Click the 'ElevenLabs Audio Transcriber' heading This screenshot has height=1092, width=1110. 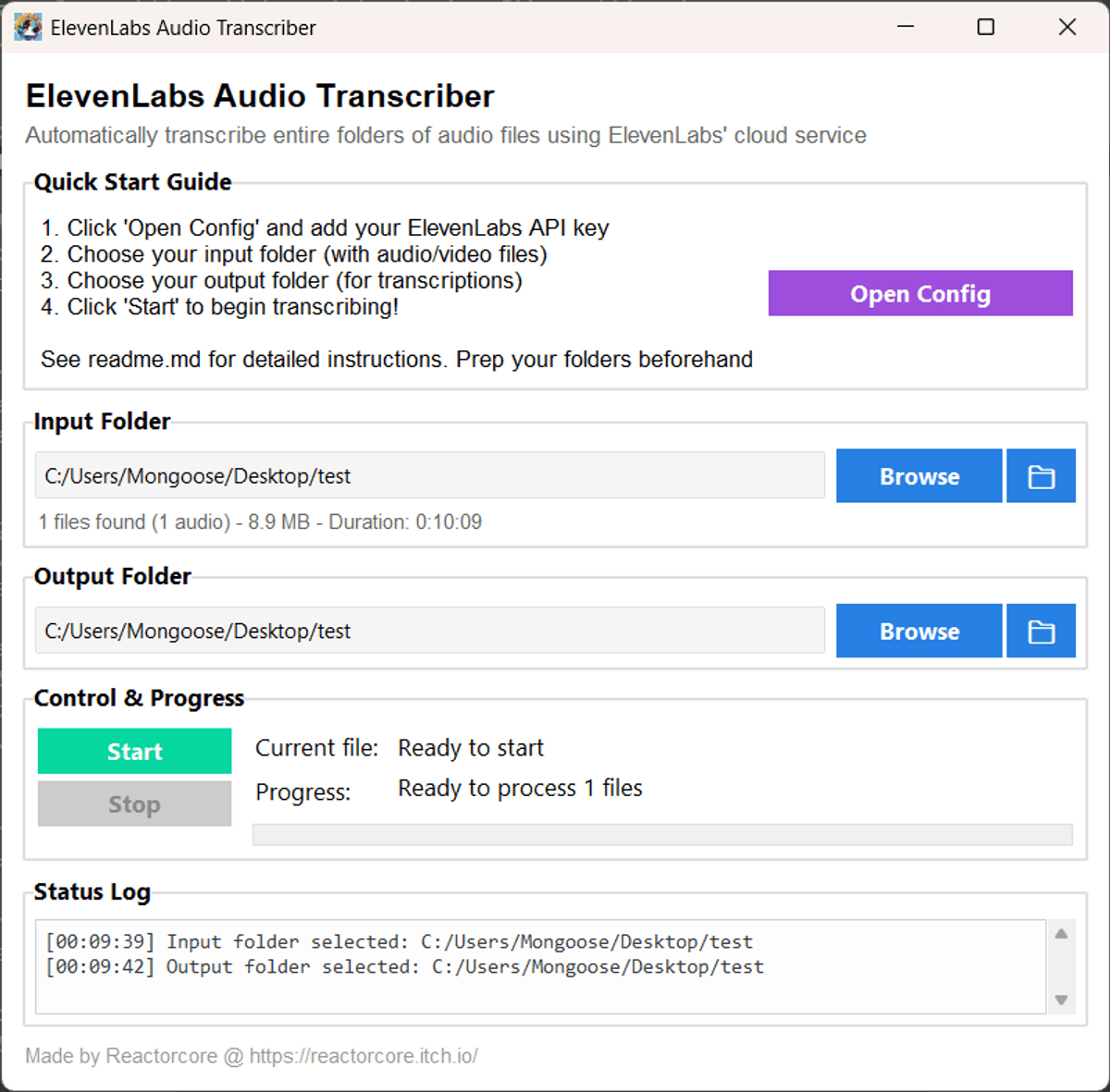point(260,96)
